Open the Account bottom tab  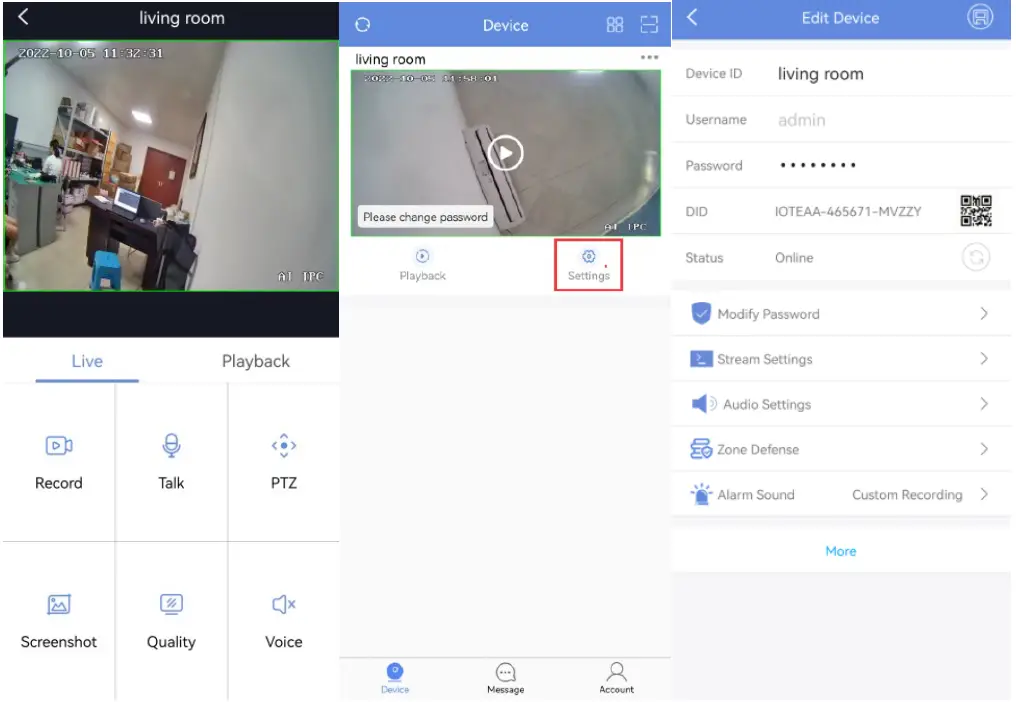616,678
